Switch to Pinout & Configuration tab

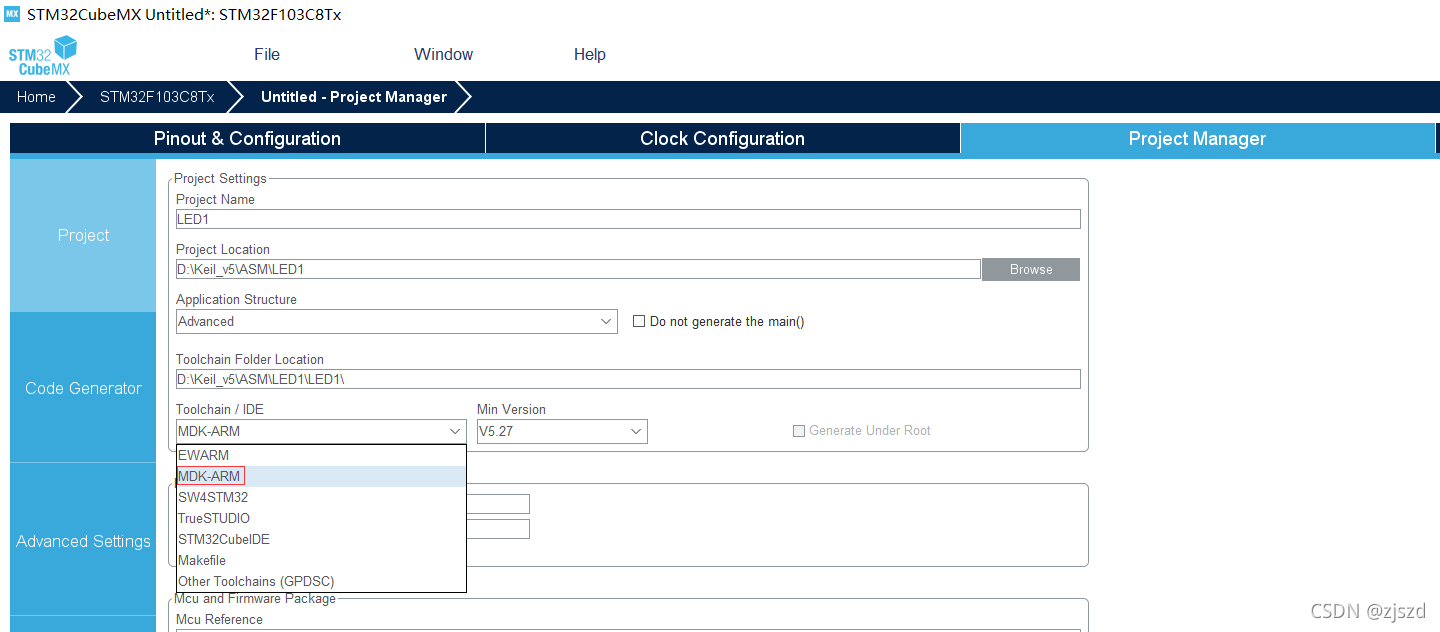tap(247, 139)
